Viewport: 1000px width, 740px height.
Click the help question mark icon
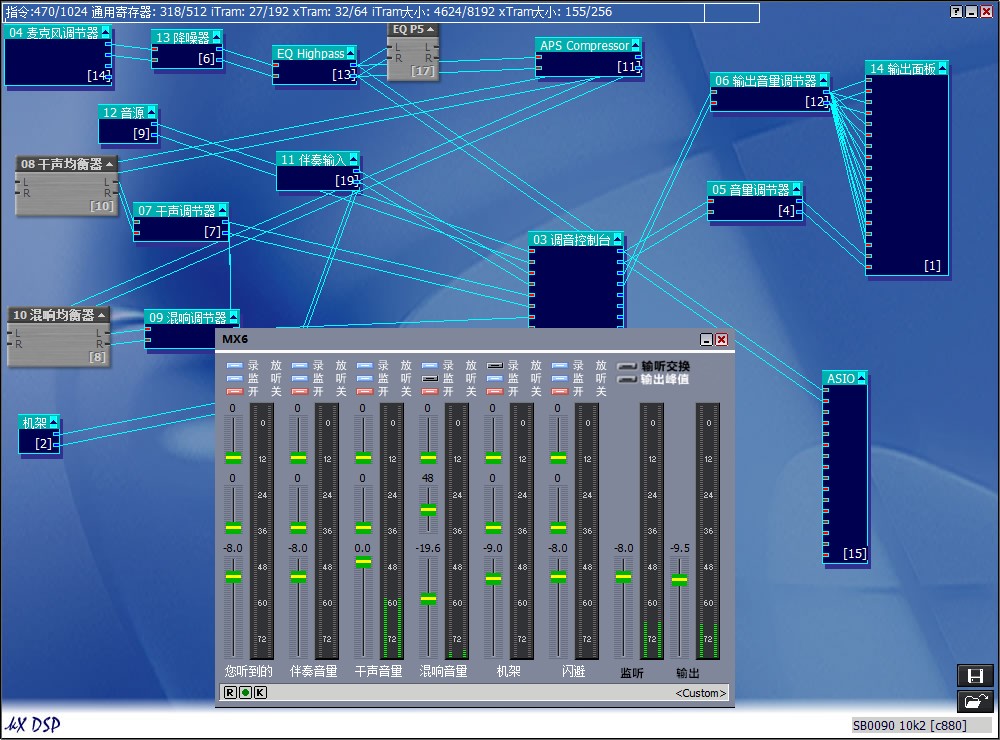(956, 11)
